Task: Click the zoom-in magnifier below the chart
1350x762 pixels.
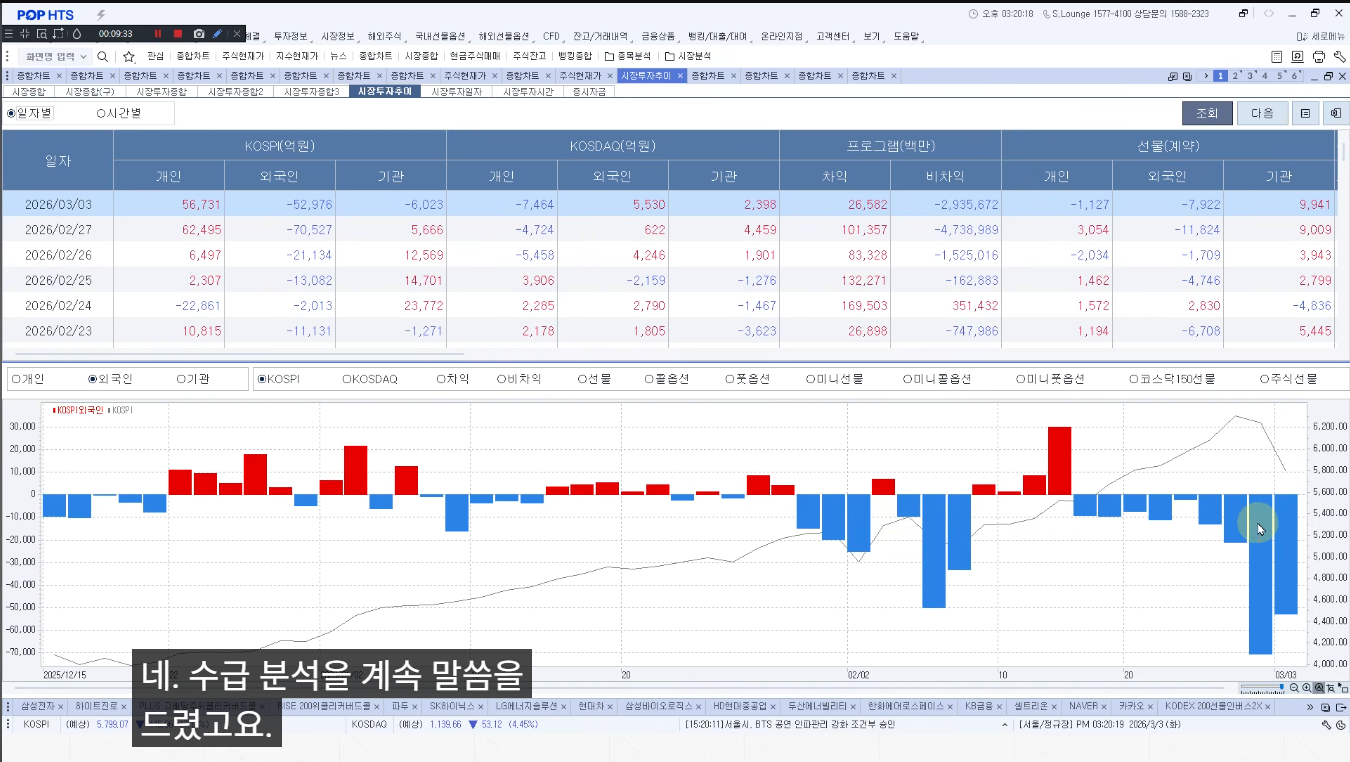Action: (x=1307, y=688)
